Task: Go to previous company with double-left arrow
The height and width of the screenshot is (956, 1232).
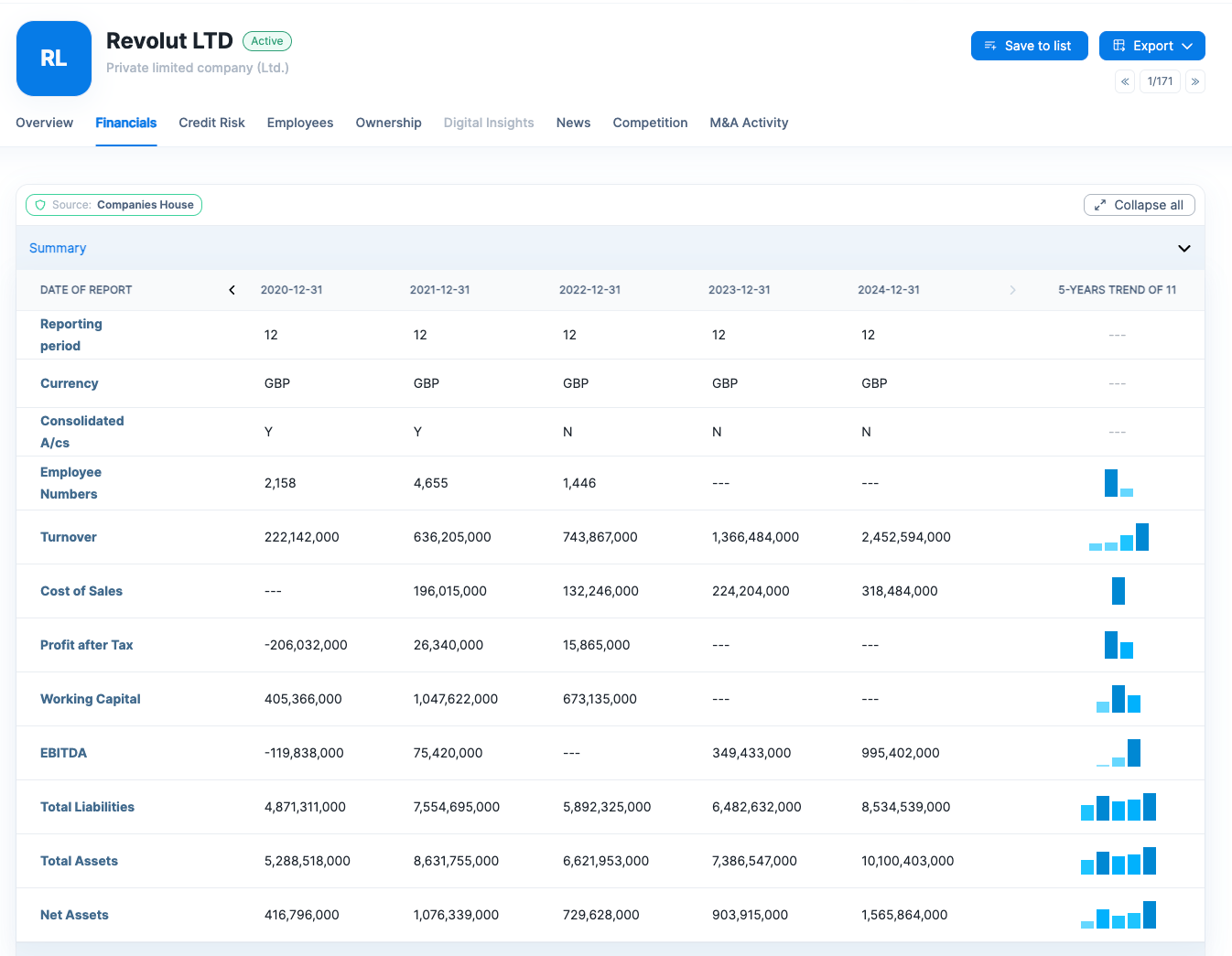Action: point(1125,81)
